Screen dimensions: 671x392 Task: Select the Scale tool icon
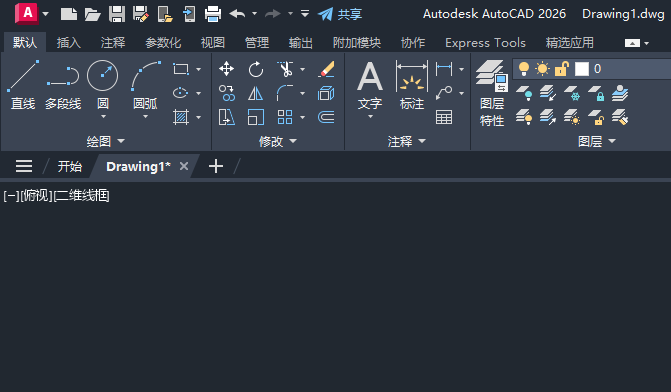(255, 117)
